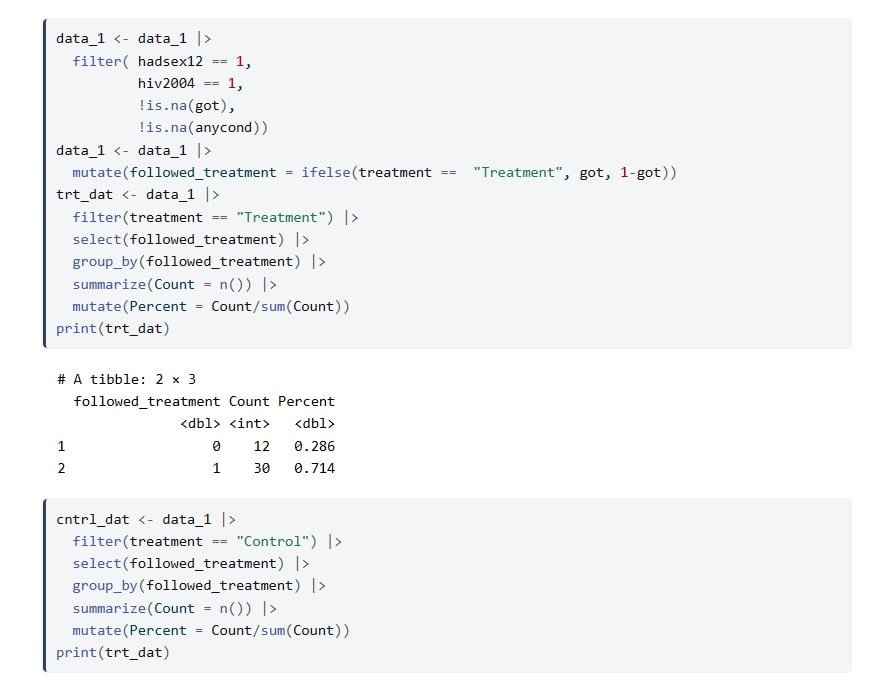Click the 0.714 percent value

pos(314,468)
